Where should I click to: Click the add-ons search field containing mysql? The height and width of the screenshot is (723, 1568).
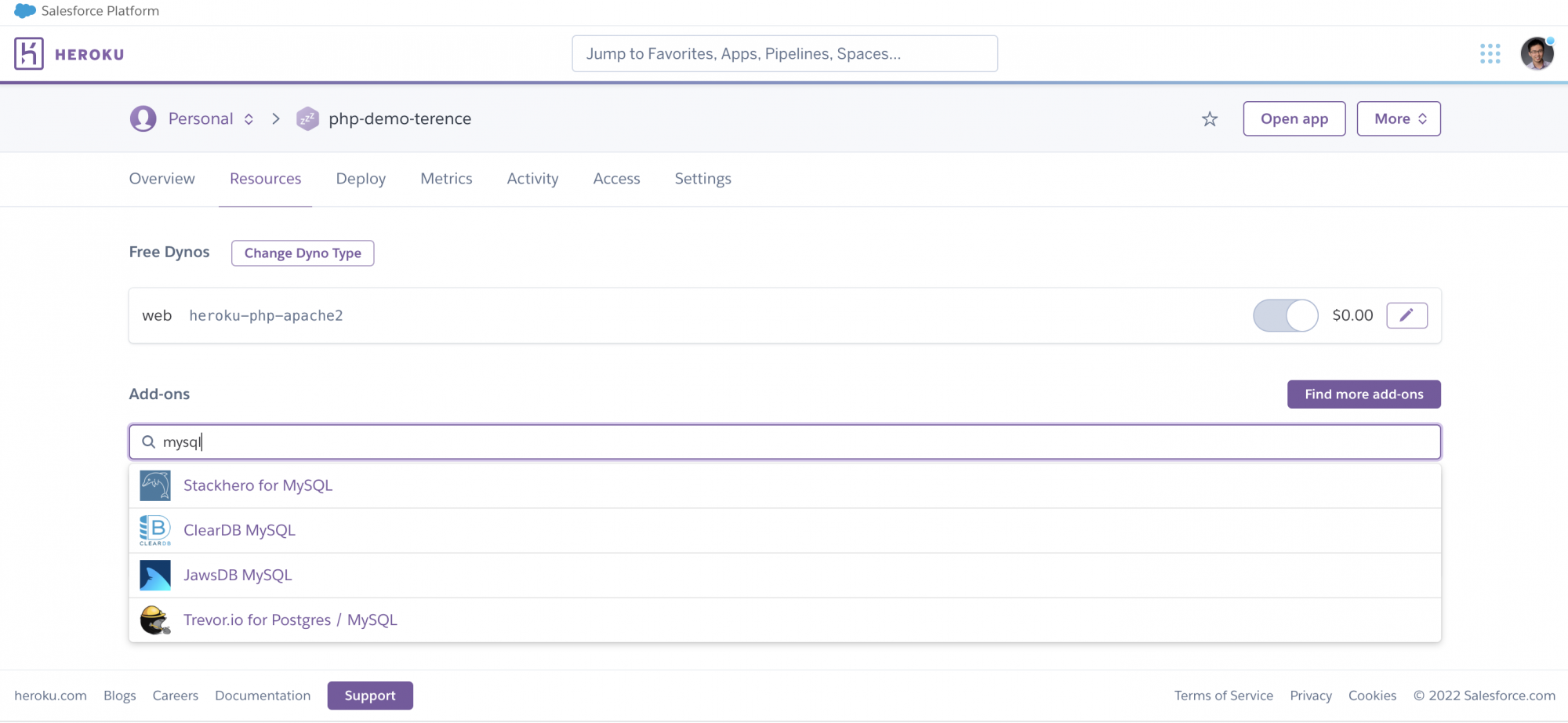tap(785, 442)
